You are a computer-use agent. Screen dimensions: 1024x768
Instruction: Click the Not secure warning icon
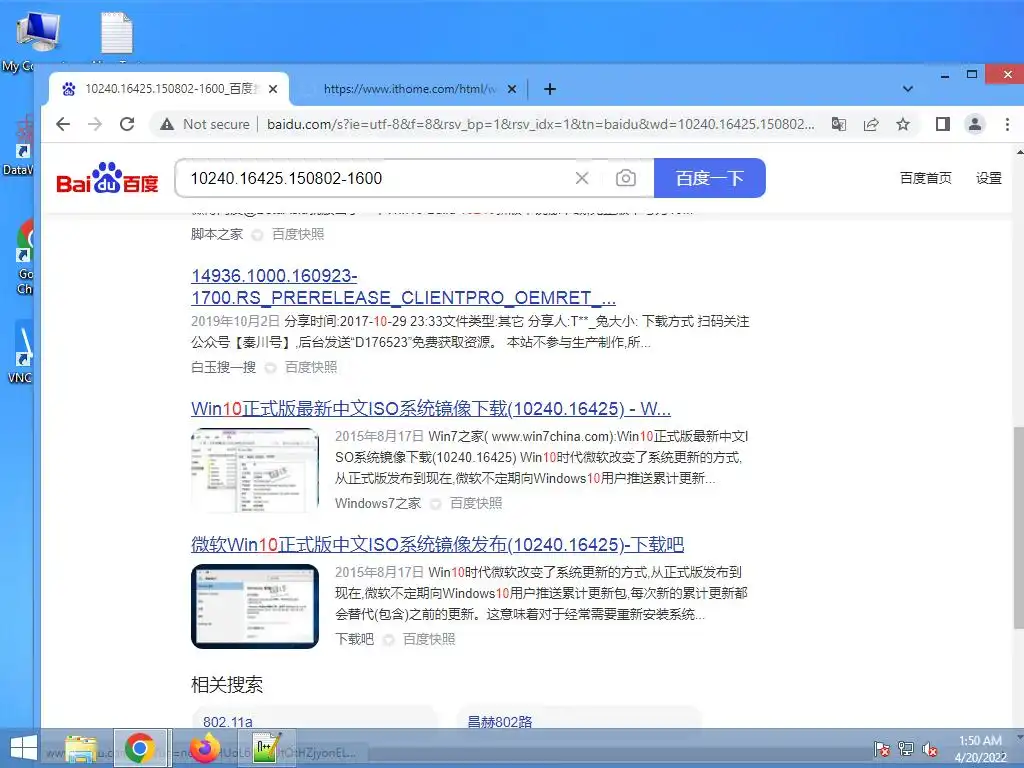coord(167,124)
